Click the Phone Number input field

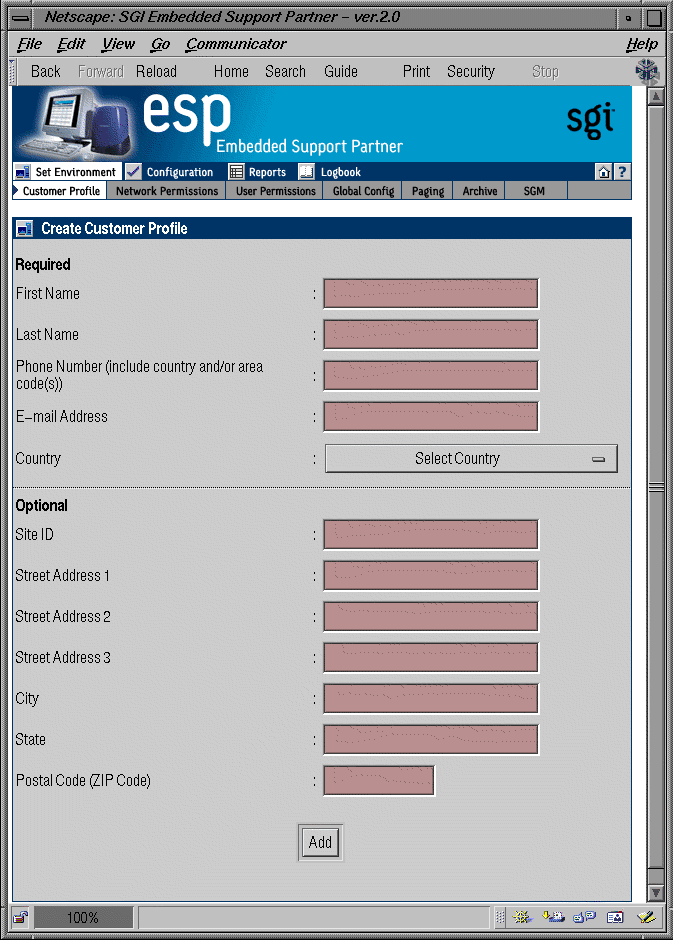click(431, 375)
